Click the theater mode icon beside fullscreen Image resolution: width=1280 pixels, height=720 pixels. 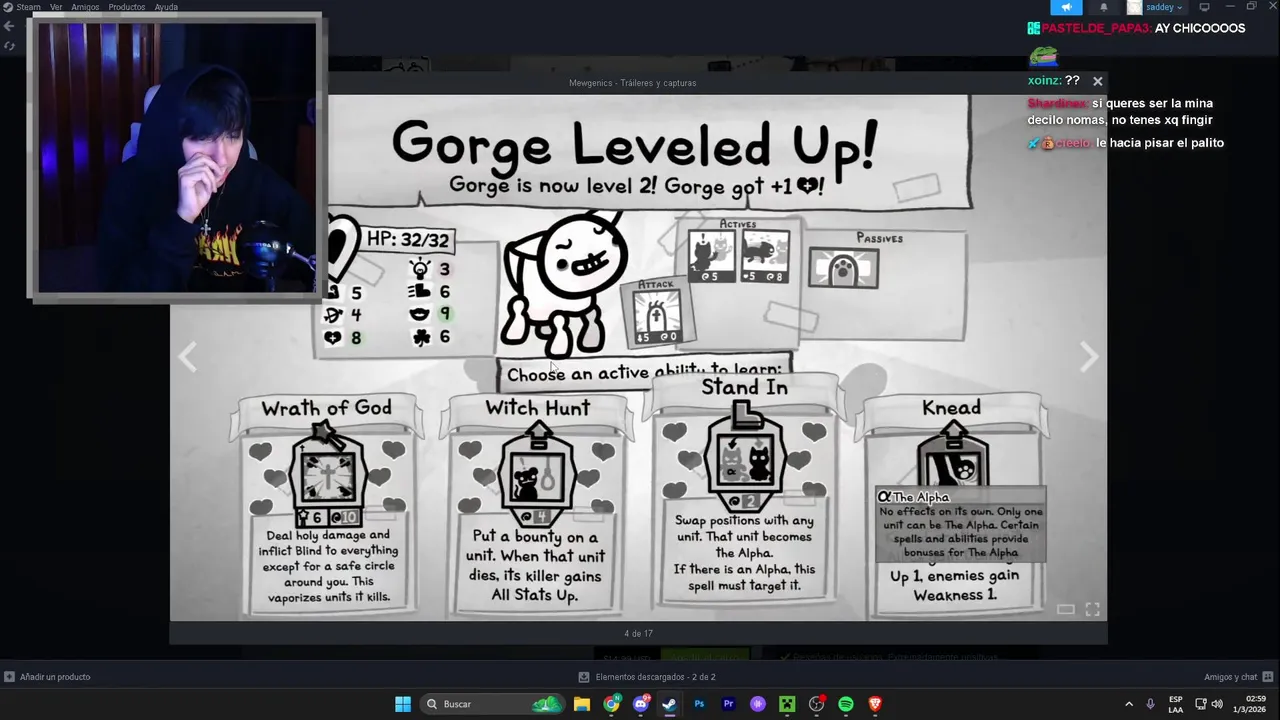[x=1066, y=609]
